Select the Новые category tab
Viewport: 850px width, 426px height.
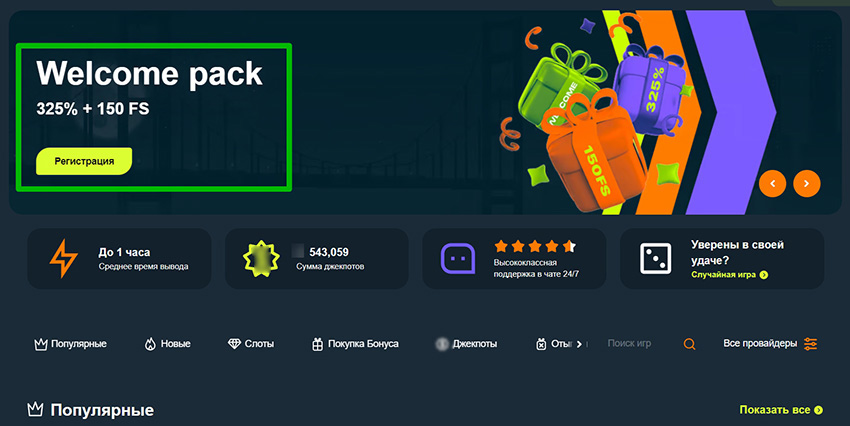coord(168,344)
